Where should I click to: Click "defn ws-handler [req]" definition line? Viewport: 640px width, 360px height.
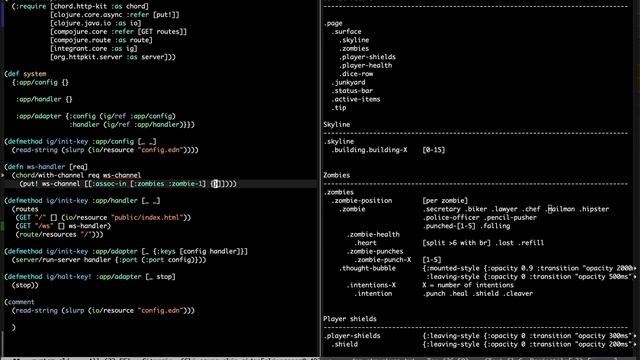point(46,167)
